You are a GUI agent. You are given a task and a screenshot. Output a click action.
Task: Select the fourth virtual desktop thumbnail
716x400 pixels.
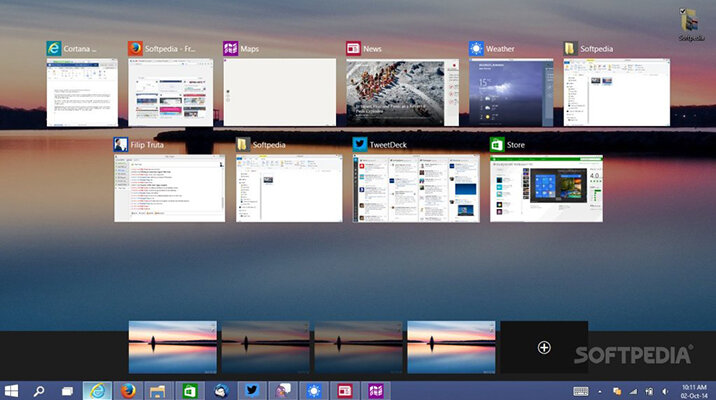pyautogui.click(x=451, y=347)
